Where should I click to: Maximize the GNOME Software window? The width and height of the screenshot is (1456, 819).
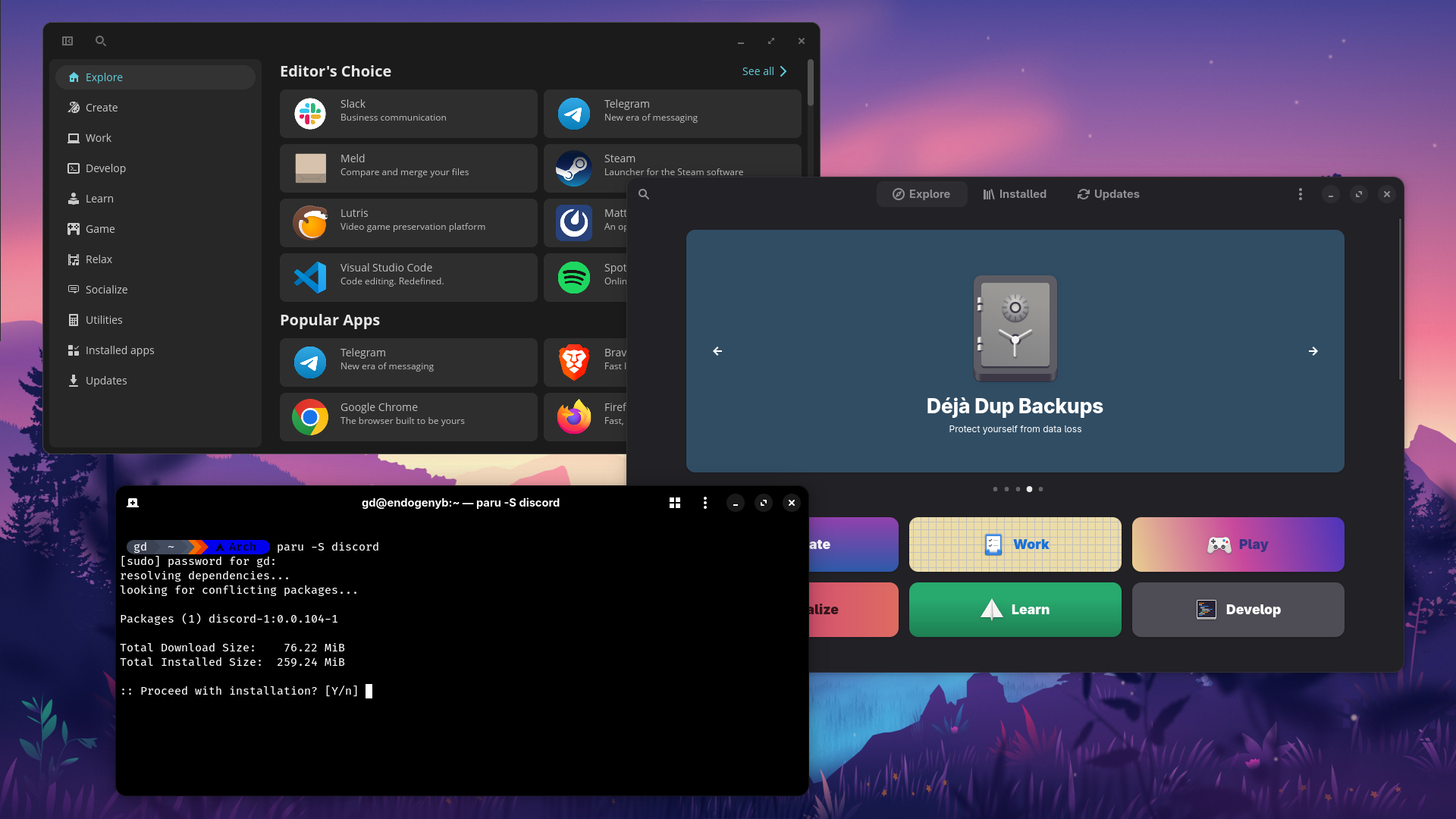coord(1359,194)
